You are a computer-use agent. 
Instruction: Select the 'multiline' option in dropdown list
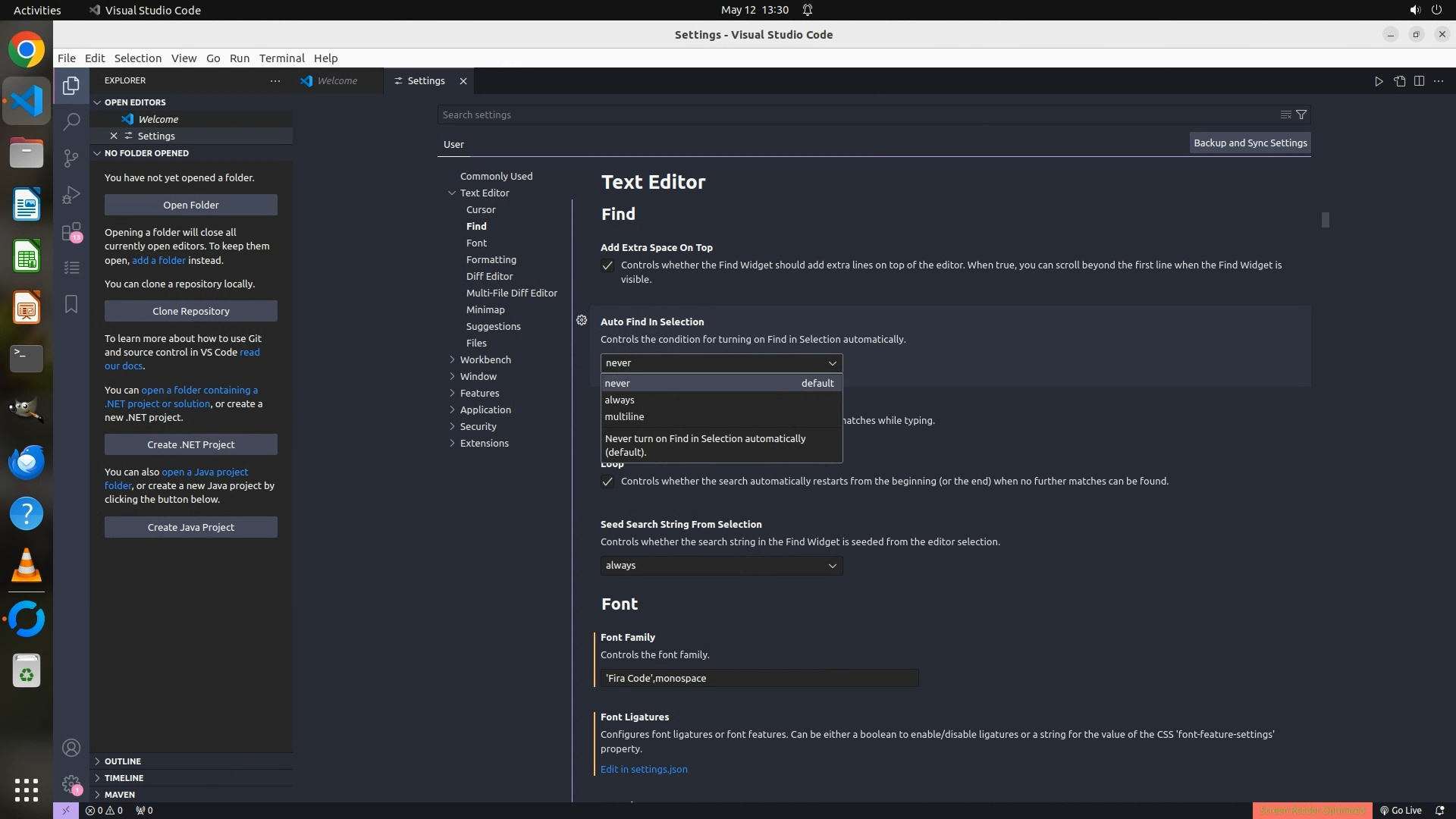point(624,416)
